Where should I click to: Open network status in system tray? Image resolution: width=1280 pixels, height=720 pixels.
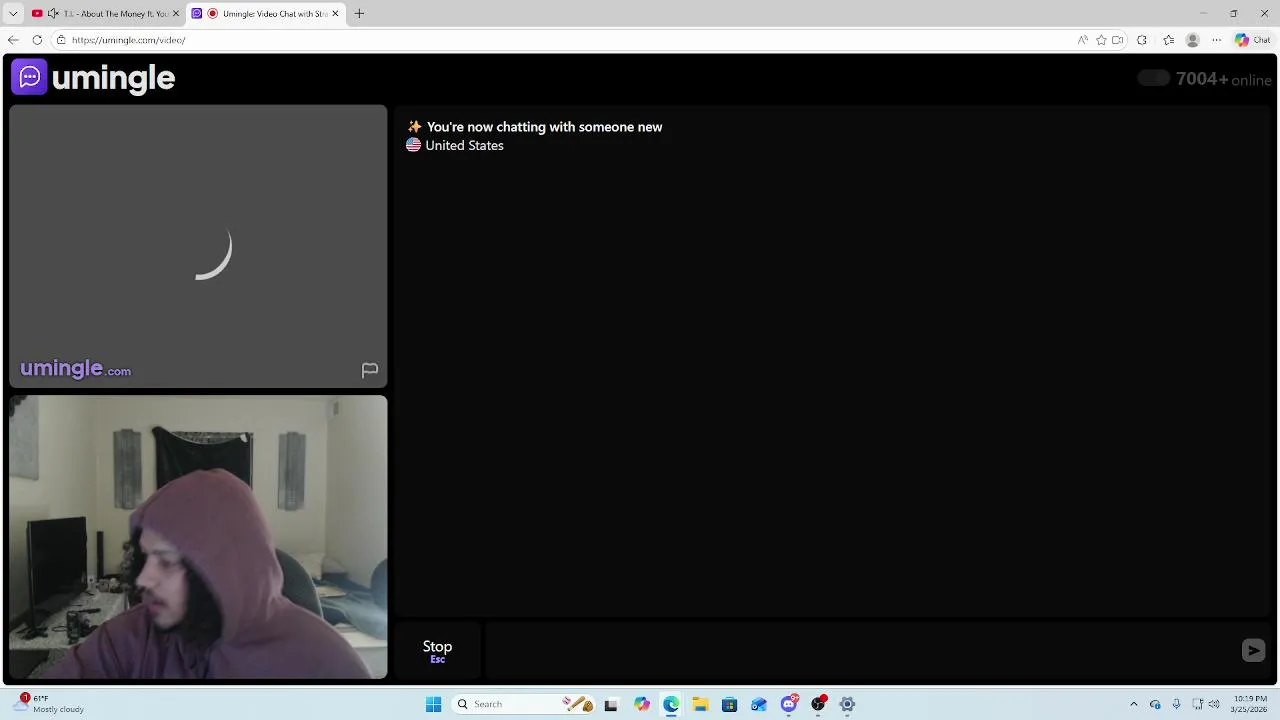[1197, 704]
